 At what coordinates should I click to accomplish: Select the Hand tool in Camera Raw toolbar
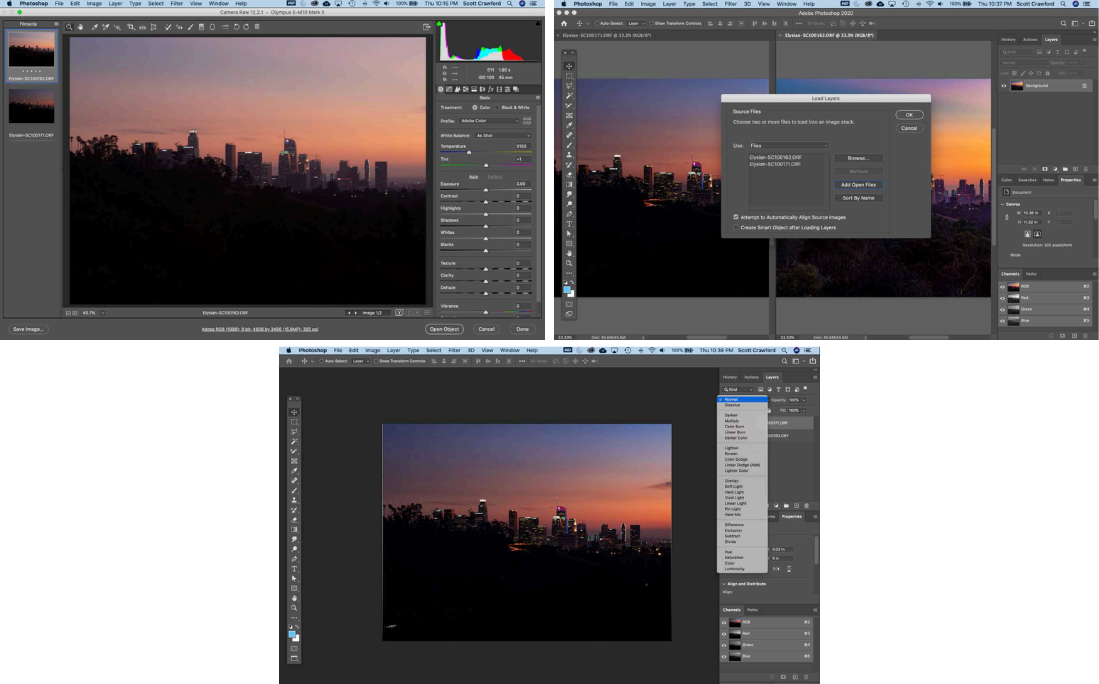(x=80, y=26)
